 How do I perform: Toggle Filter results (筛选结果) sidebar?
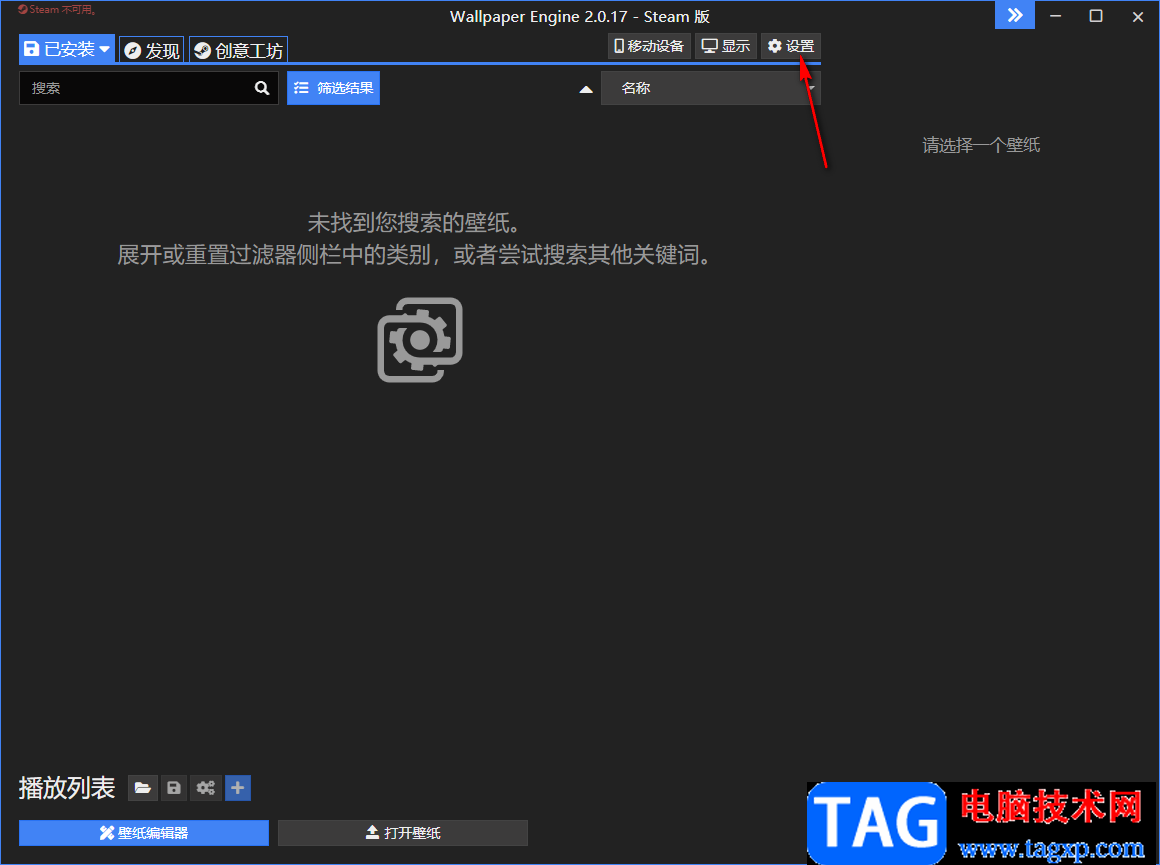coord(334,88)
